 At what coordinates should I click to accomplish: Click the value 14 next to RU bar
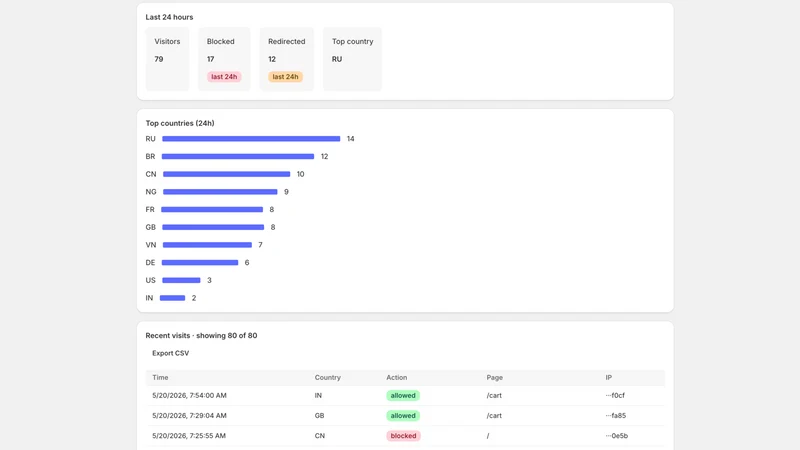pyautogui.click(x=351, y=139)
